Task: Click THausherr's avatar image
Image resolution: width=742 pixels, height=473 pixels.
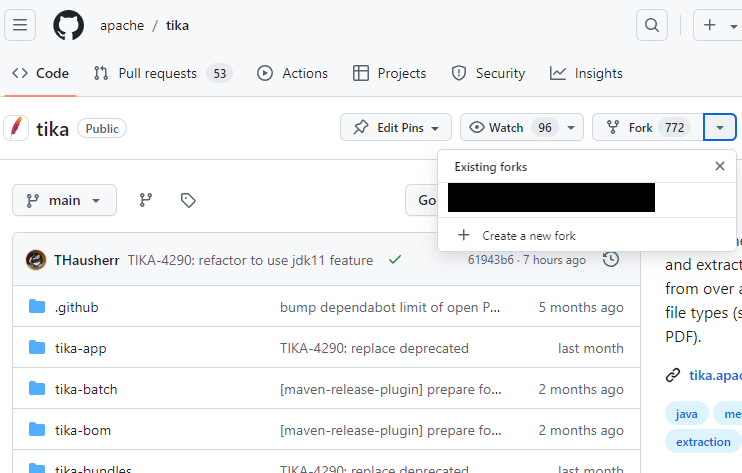Action: pos(35,260)
